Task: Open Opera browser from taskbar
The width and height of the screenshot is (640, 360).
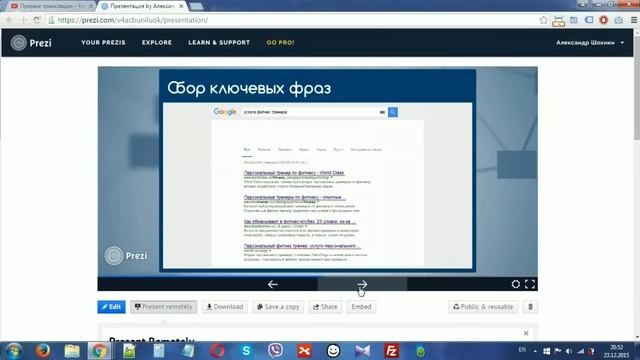Action: pos(217,351)
